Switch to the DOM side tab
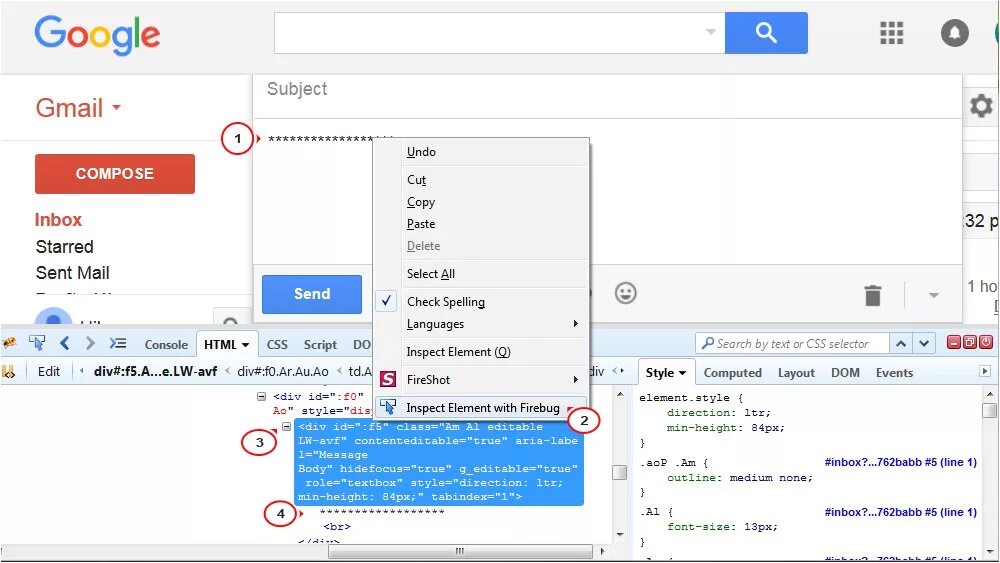Screen dimensions: 1000x563 [x=845, y=373]
